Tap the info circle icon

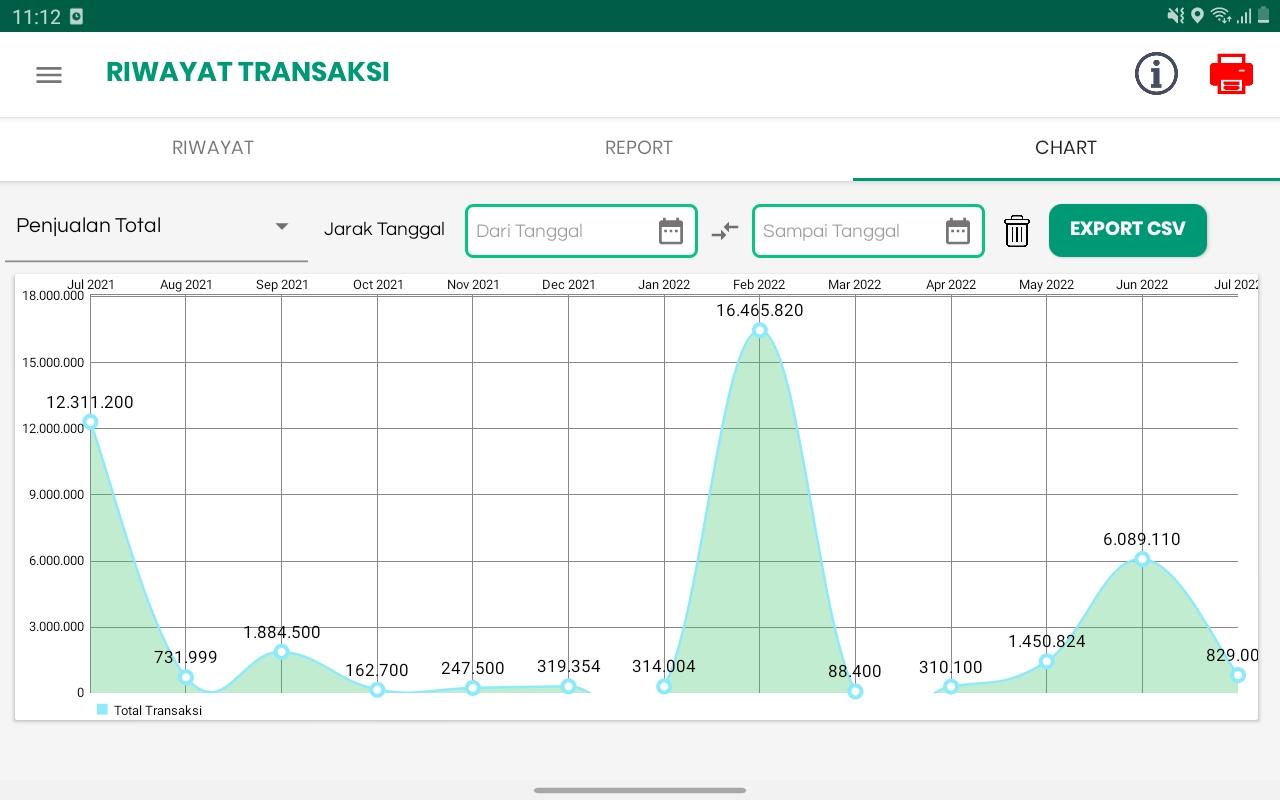[1156, 74]
